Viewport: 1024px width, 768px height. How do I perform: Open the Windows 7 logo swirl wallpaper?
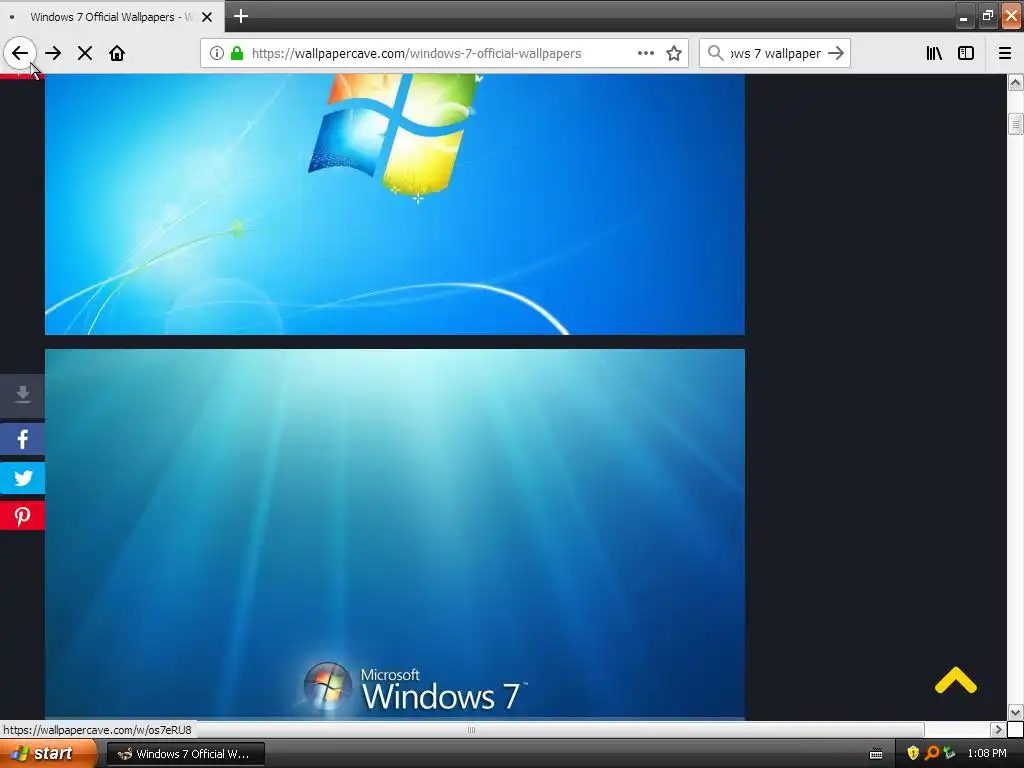[394, 204]
